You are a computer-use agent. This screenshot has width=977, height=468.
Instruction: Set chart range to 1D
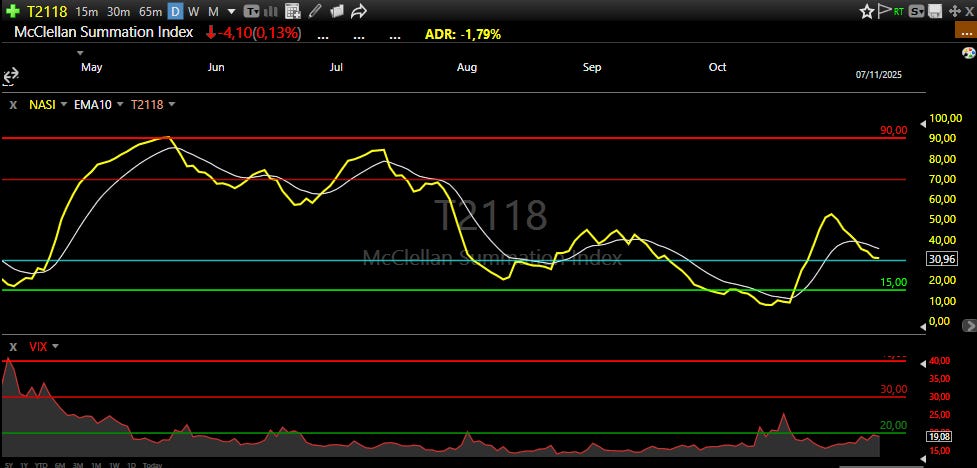[x=132, y=465]
